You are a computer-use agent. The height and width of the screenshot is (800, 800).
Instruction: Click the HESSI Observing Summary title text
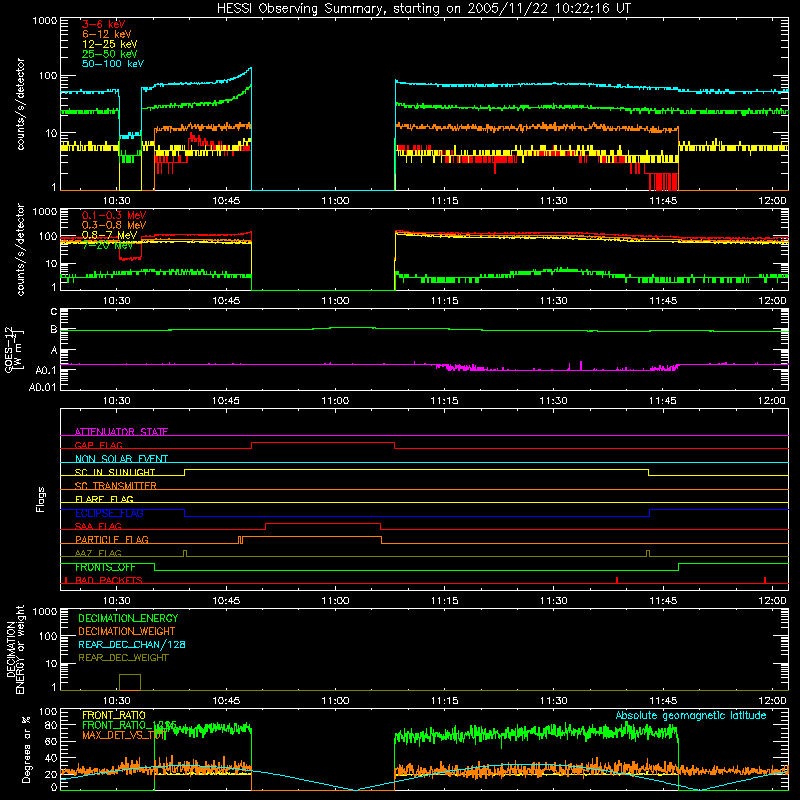(423, 9)
